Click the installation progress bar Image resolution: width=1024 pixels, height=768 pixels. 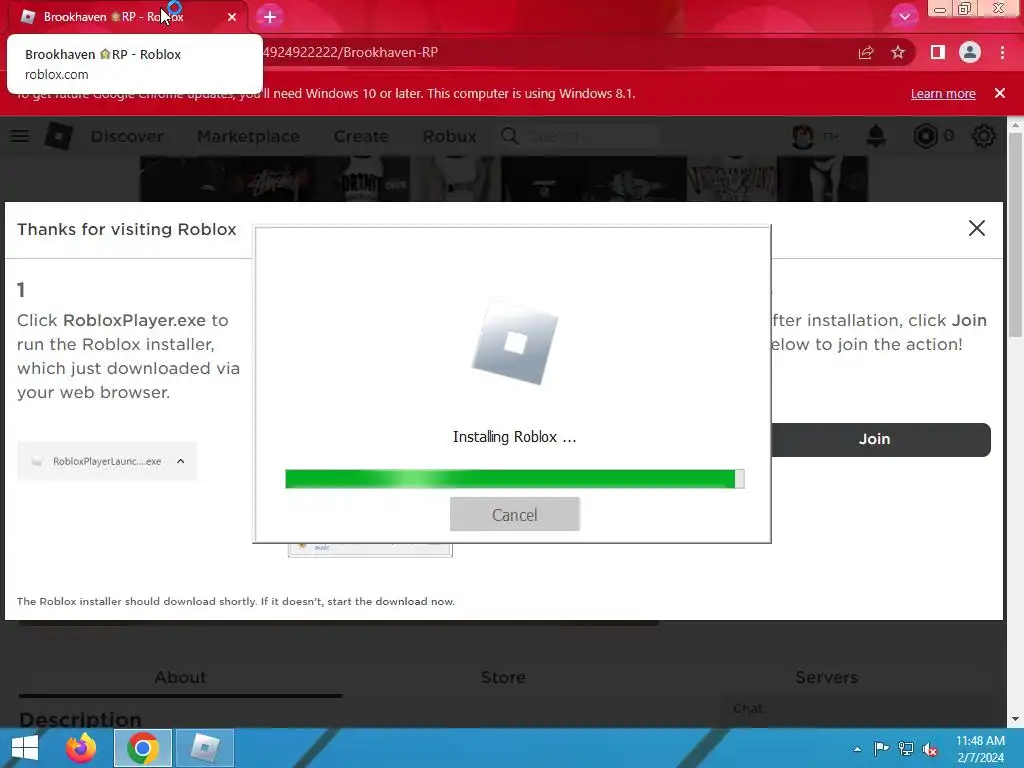tap(515, 479)
